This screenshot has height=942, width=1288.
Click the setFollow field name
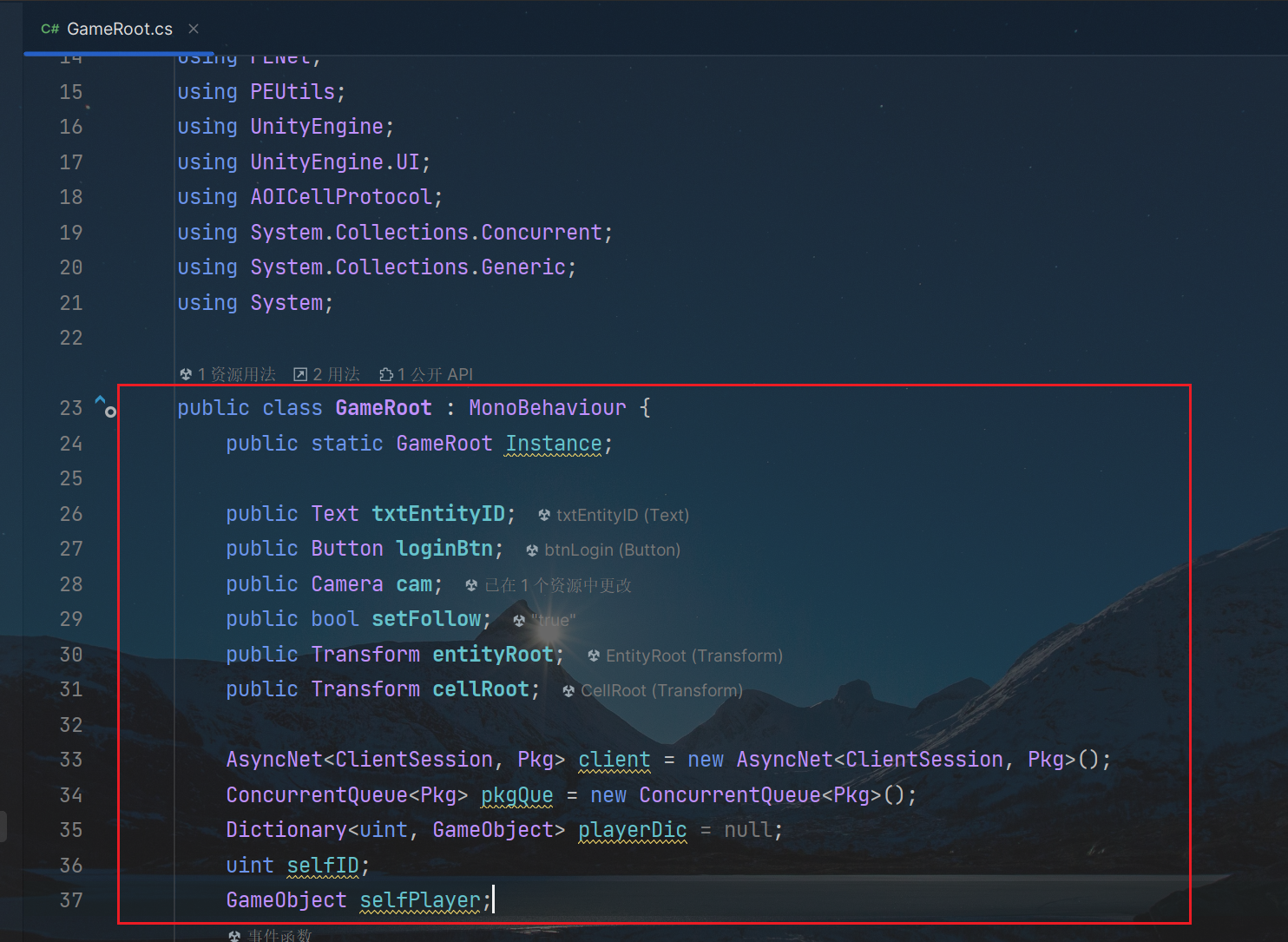[x=426, y=619]
